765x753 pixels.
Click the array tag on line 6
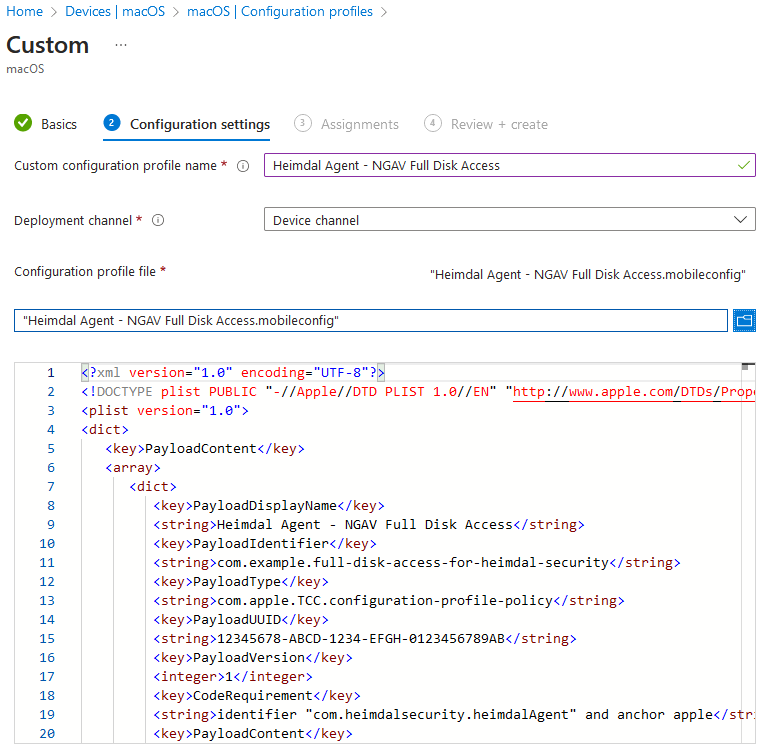(133, 468)
